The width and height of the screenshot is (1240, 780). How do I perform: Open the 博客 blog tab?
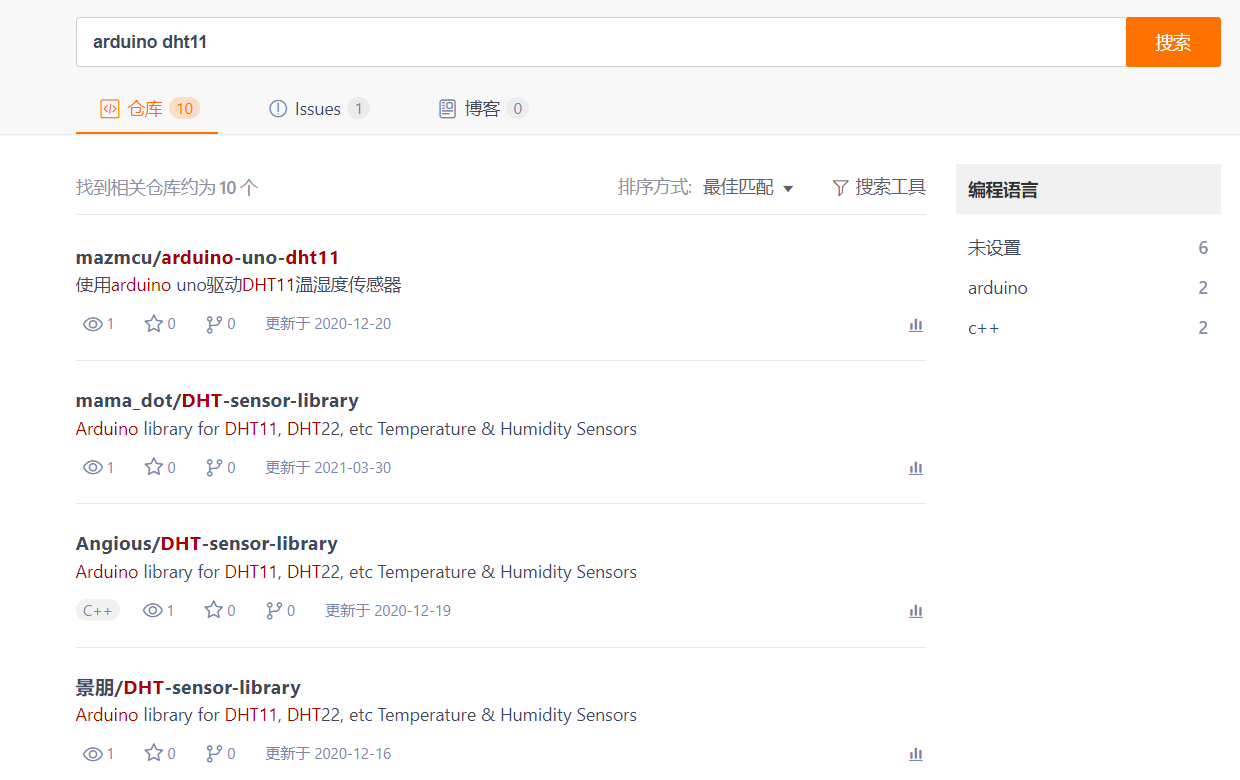[x=483, y=109]
